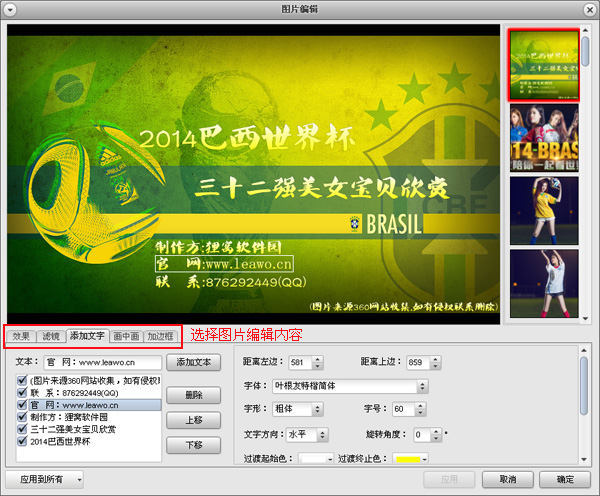Decrease the 距离左边 value with down arrow
Viewport: 600px width, 496px height.
318,366
